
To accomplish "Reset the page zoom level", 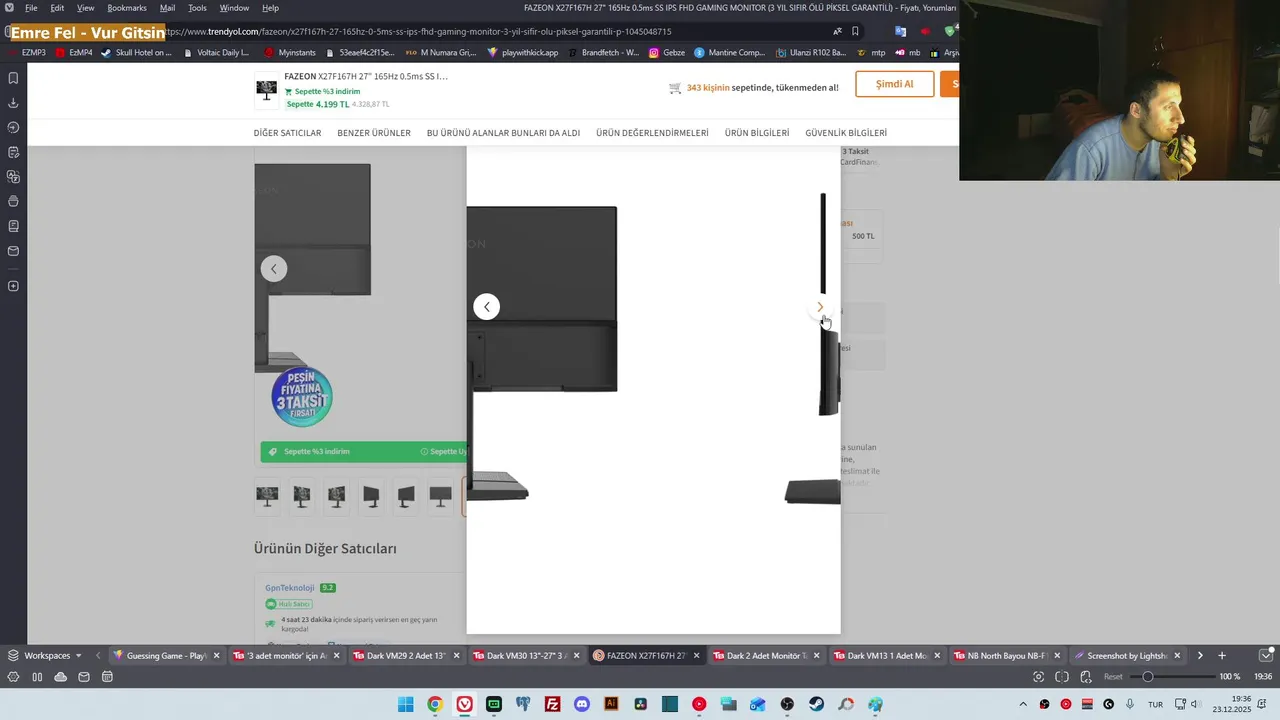I will coord(1113,677).
